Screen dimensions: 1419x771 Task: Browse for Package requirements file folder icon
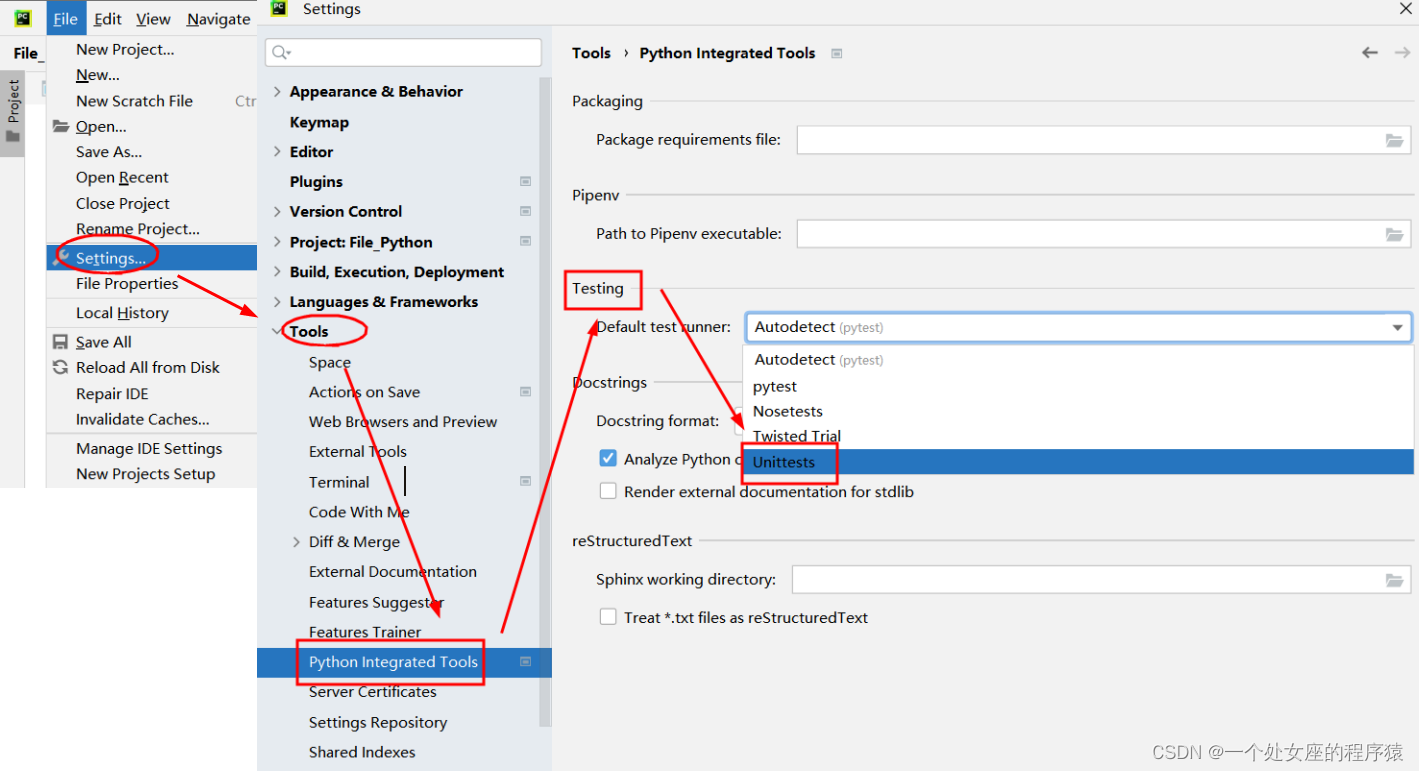(1394, 140)
